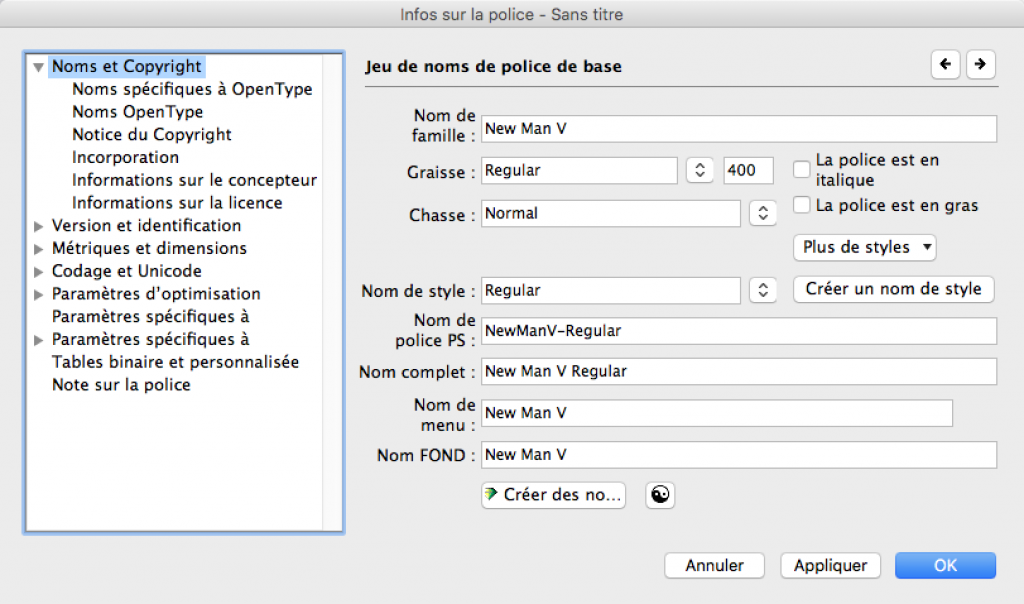Click into the 'Nom de famille' field
The height and width of the screenshot is (604, 1024).
click(x=738, y=129)
